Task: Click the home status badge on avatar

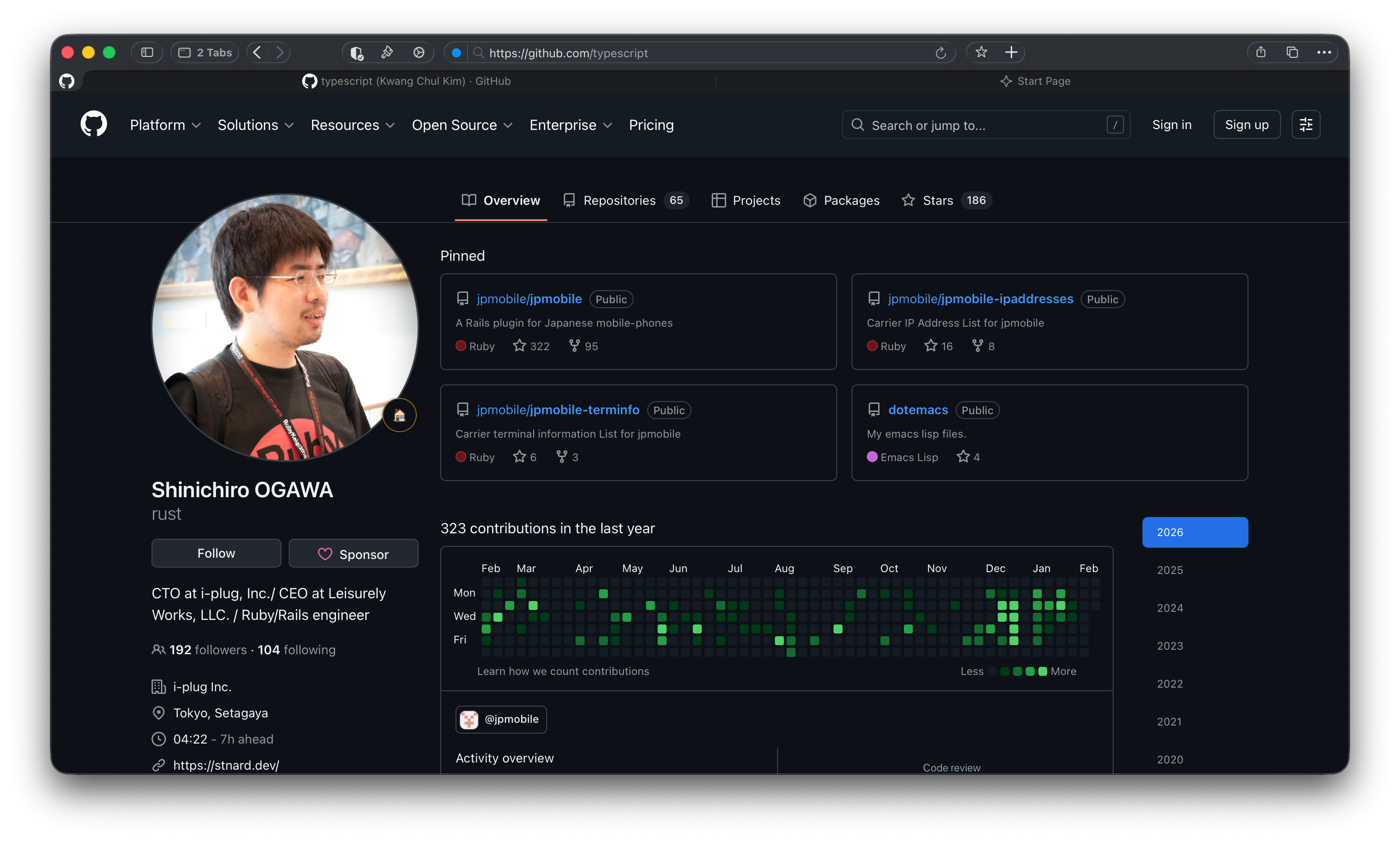Action: click(399, 416)
